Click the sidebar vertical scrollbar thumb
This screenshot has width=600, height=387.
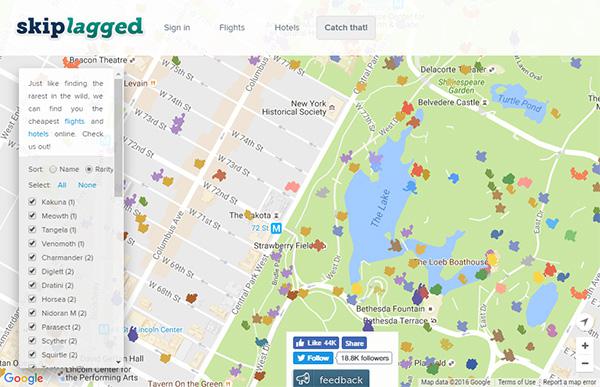point(118,138)
